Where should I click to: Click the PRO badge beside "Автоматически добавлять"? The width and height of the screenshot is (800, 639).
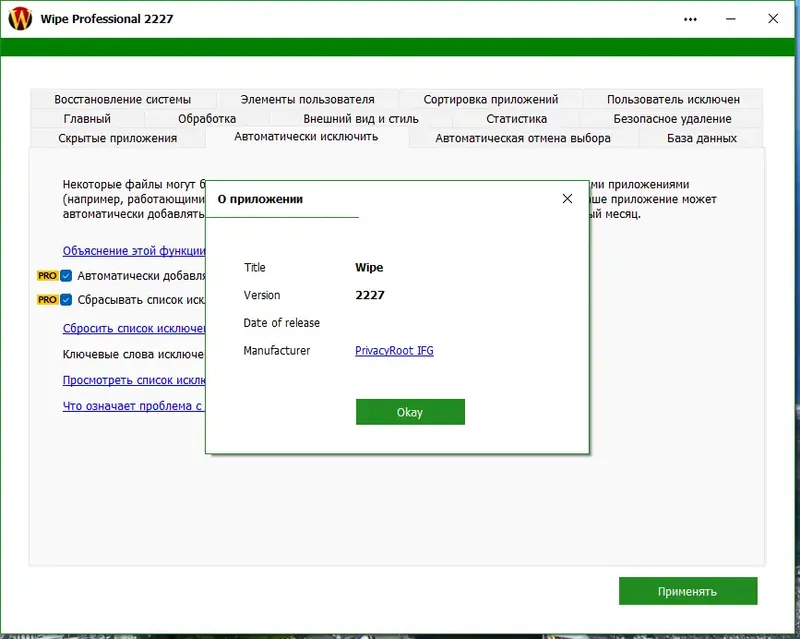49,274
